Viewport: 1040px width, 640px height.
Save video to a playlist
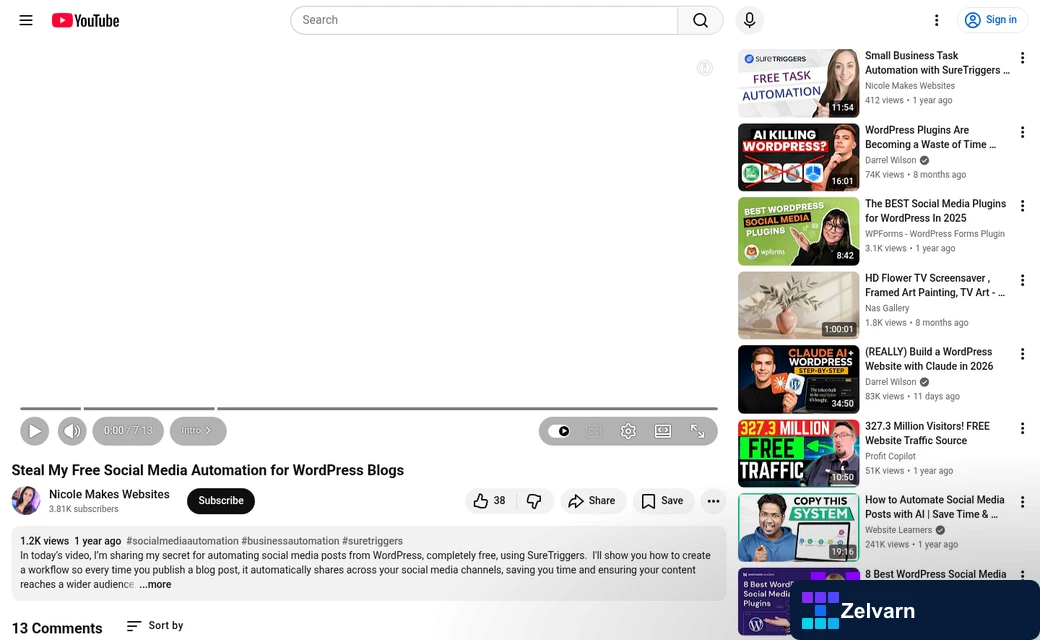point(663,501)
